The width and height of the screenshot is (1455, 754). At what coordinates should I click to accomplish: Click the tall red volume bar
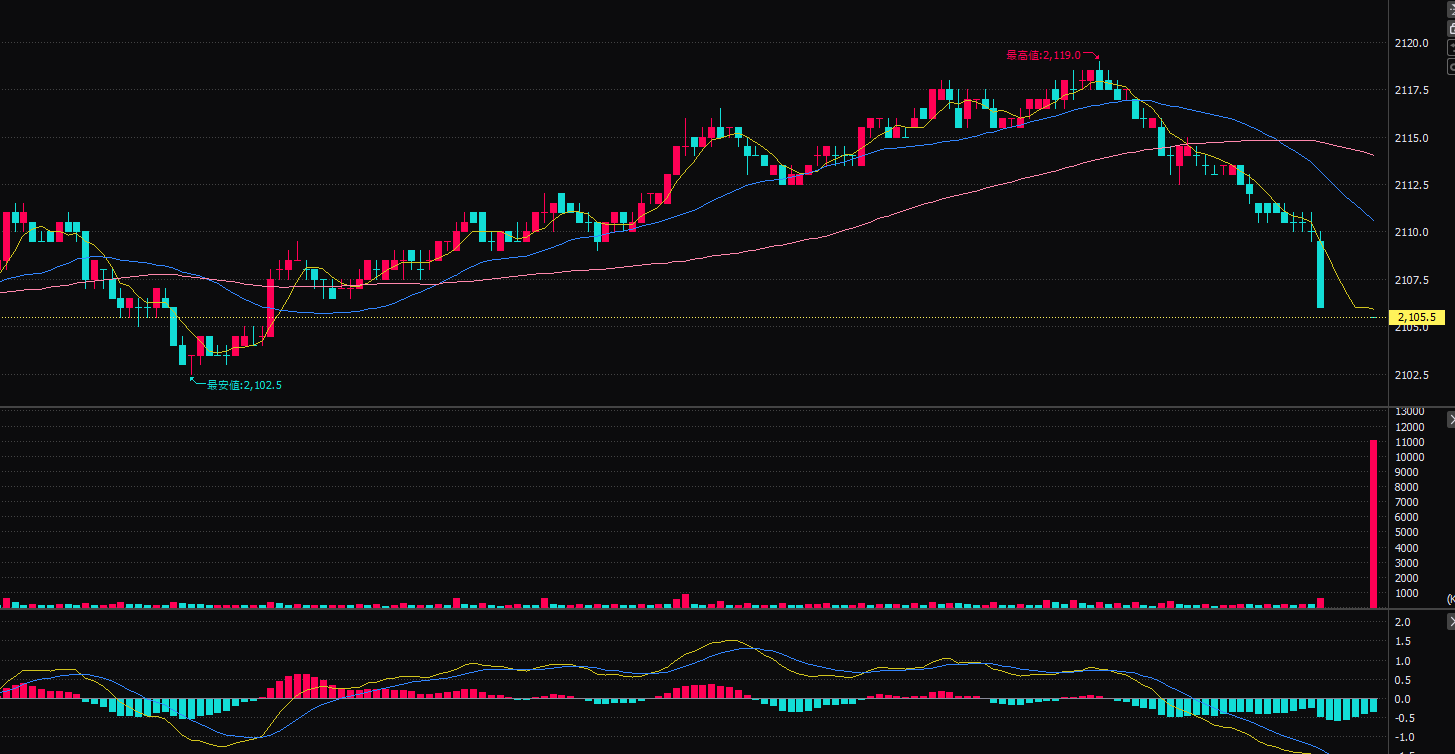pyautogui.click(x=1373, y=524)
